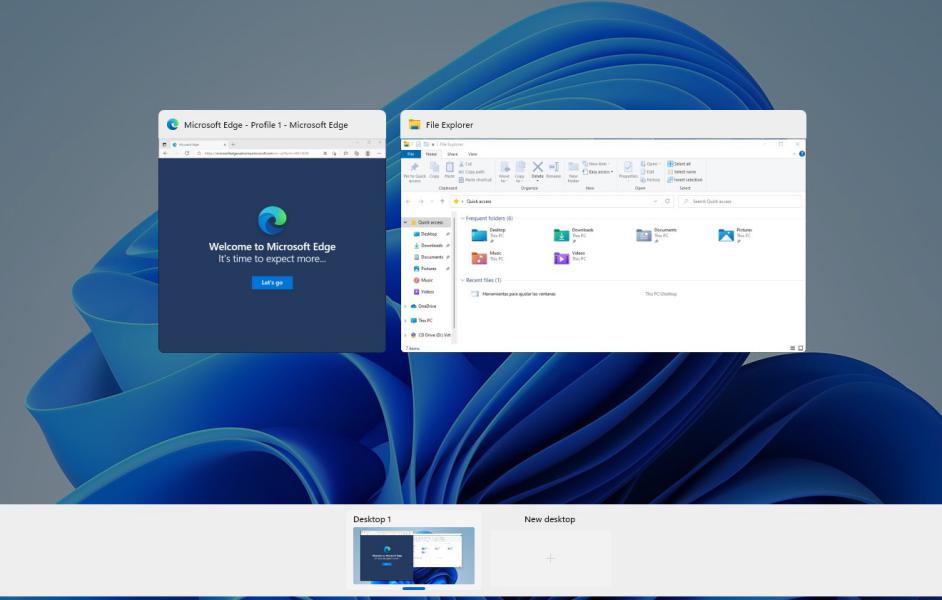Viewport: 942px width, 600px height.
Task: Select the Desktop 1 thumbnail
Action: point(414,556)
